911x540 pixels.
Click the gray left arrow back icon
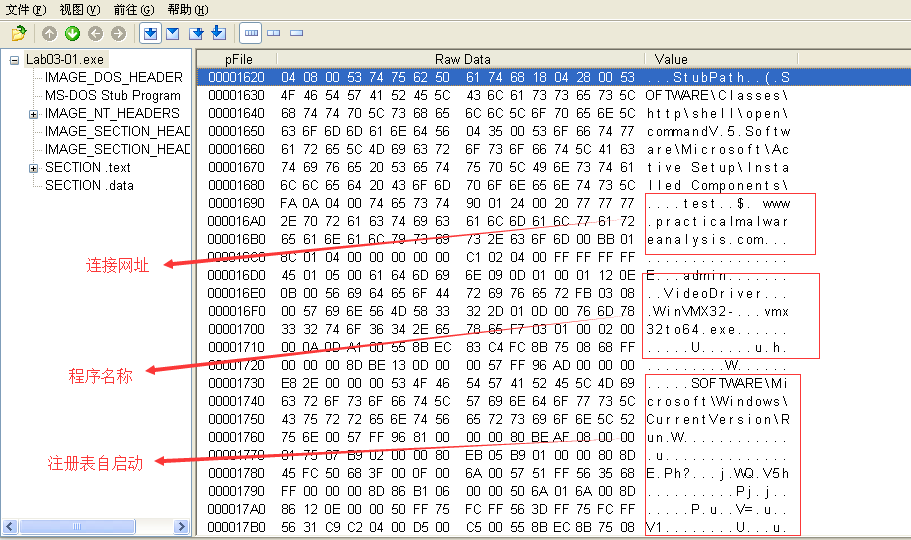click(x=96, y=34)
